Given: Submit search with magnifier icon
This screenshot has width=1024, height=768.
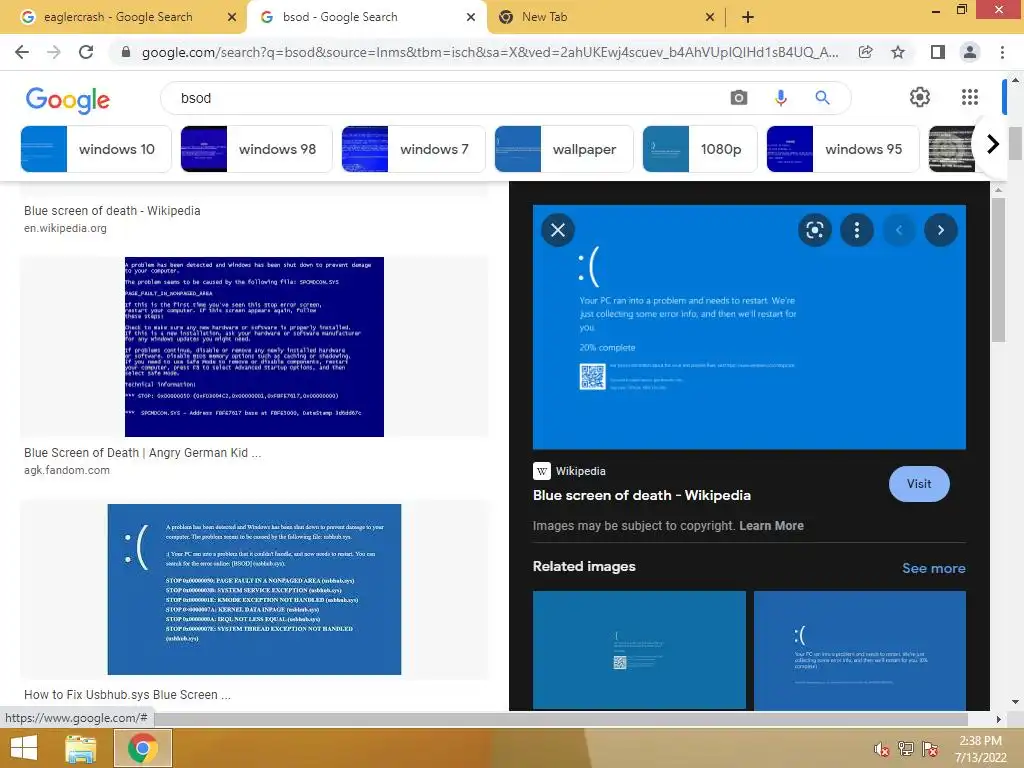Looking at the screenshot, I should [x=822, y=98].
